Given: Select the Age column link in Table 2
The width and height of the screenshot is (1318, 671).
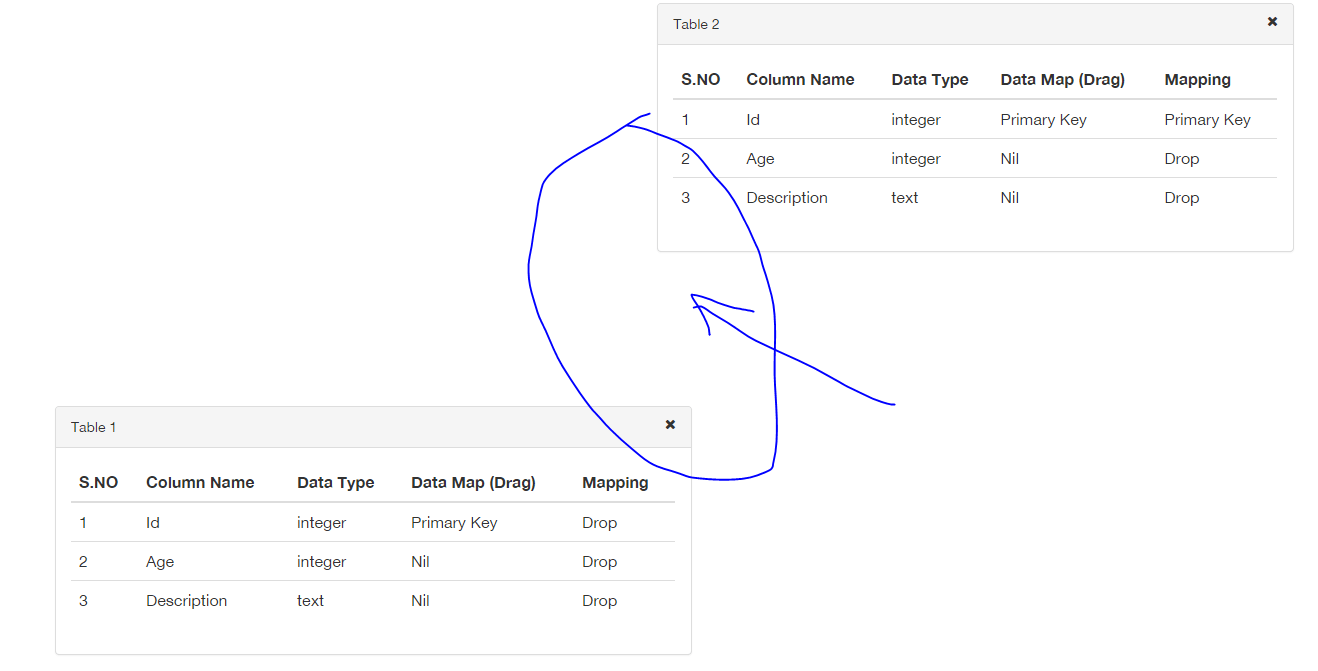Looking at the screenshot, I should [760, 158].
